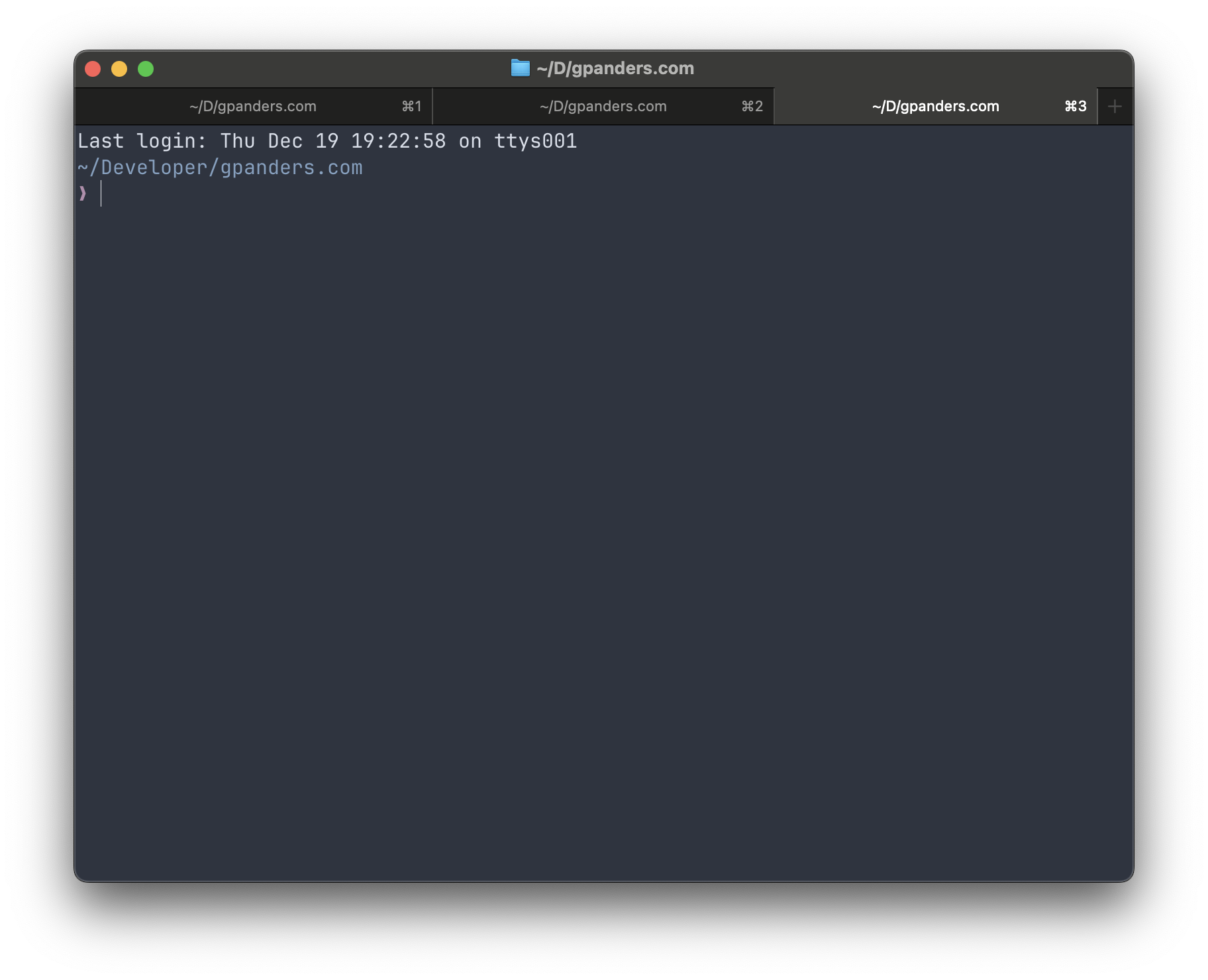Click the 19:22:58 timestamp in the login line

point(398,141)
